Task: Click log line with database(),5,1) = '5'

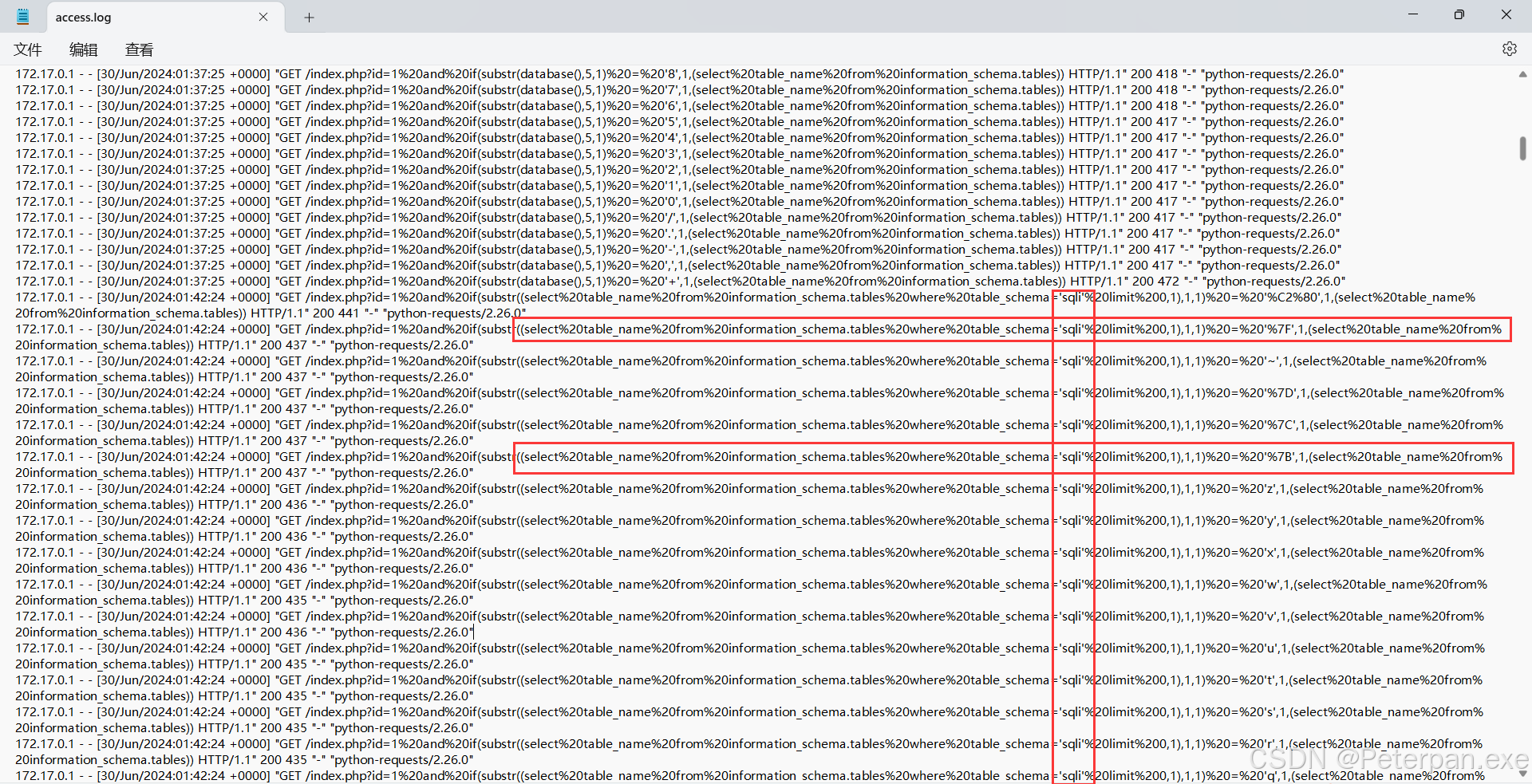Action: (x=680, y=122)
